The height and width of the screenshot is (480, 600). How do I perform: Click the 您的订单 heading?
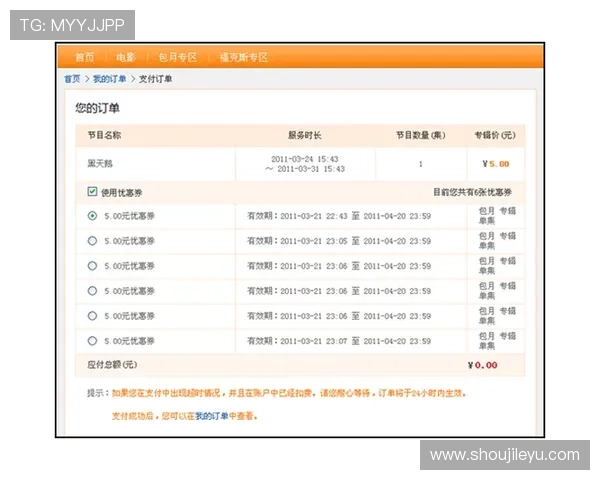pos(97,108)
